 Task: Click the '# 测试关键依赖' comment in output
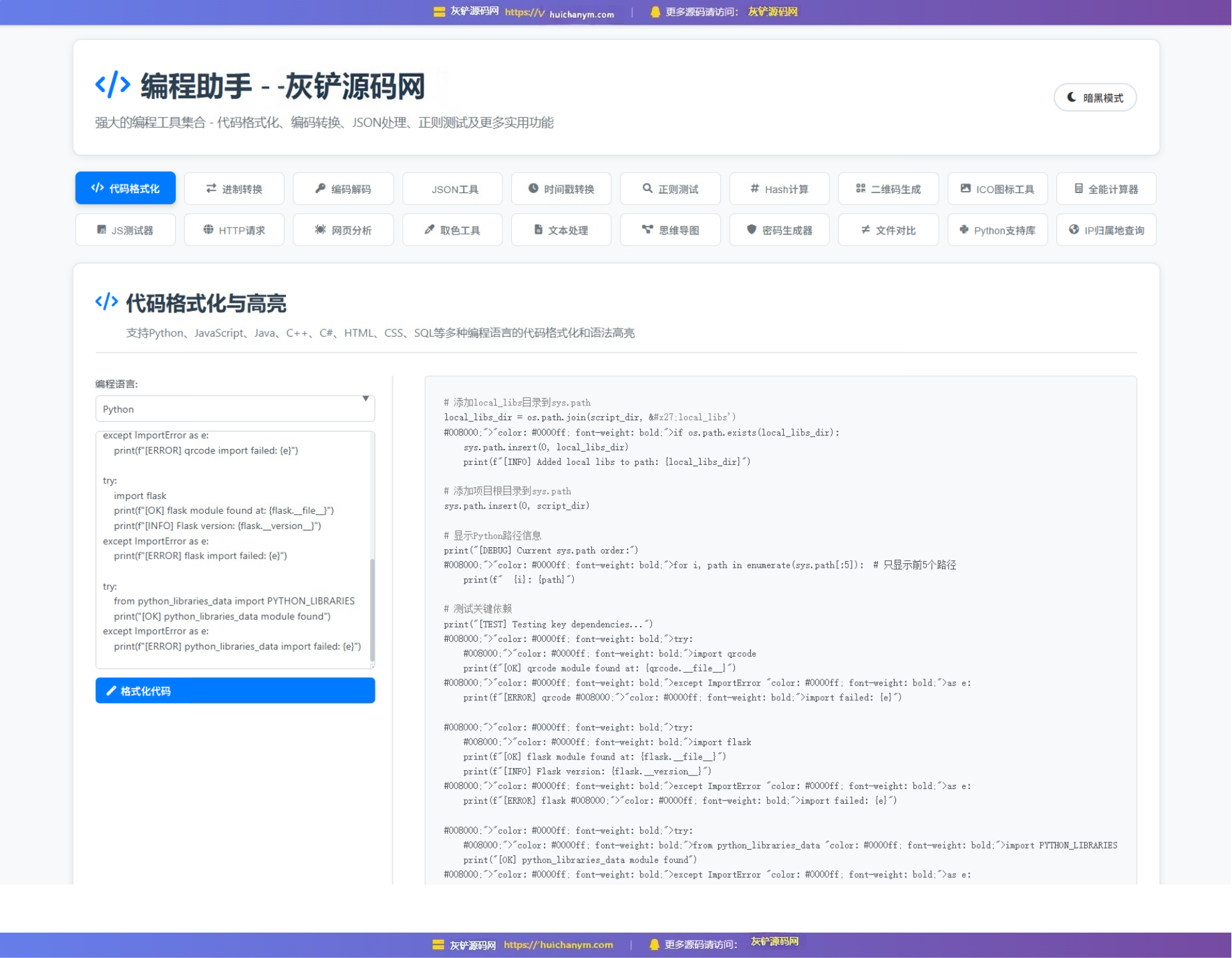click(x=478, y=609)
